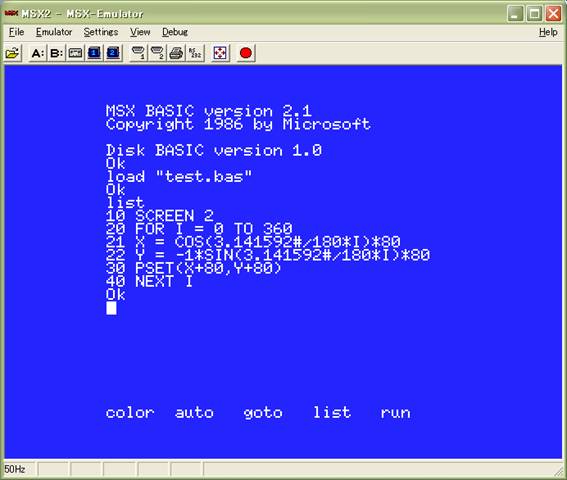This screenshot has height=480, width=567.
Task: Open a file with the folder icon
Action: click(x=12, y=54)
